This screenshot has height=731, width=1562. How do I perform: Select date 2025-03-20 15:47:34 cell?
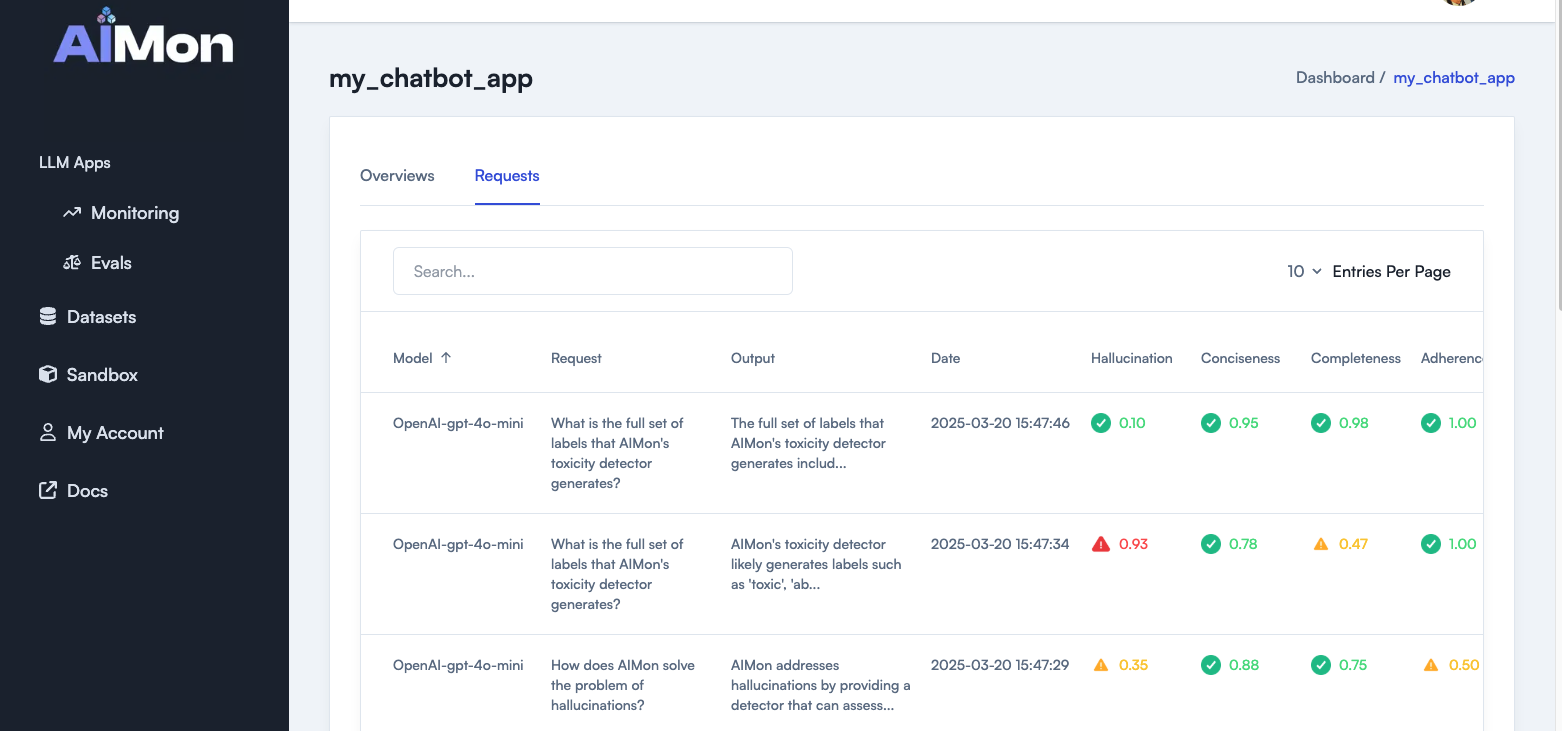pos(1000,544)
